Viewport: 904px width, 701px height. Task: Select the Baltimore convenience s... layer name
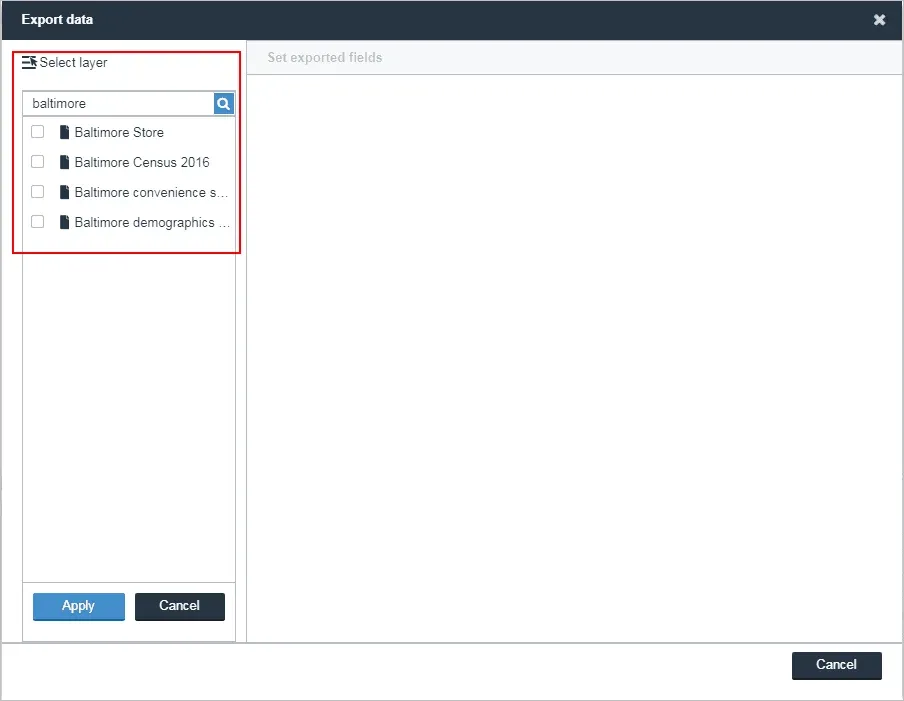click(151, 192)
